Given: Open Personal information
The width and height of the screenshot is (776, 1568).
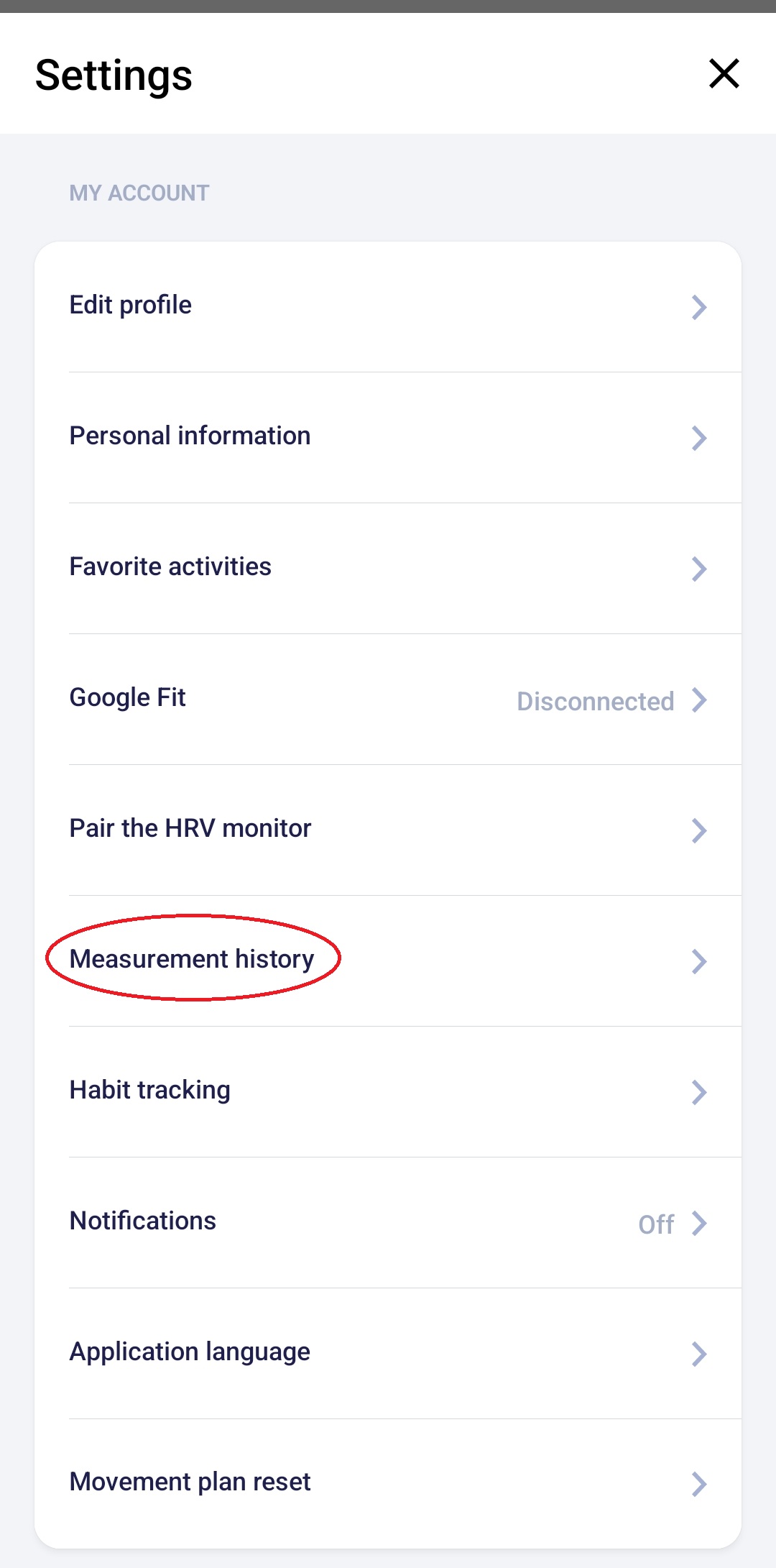Looking at the screenshot, I should click(190, 436).
